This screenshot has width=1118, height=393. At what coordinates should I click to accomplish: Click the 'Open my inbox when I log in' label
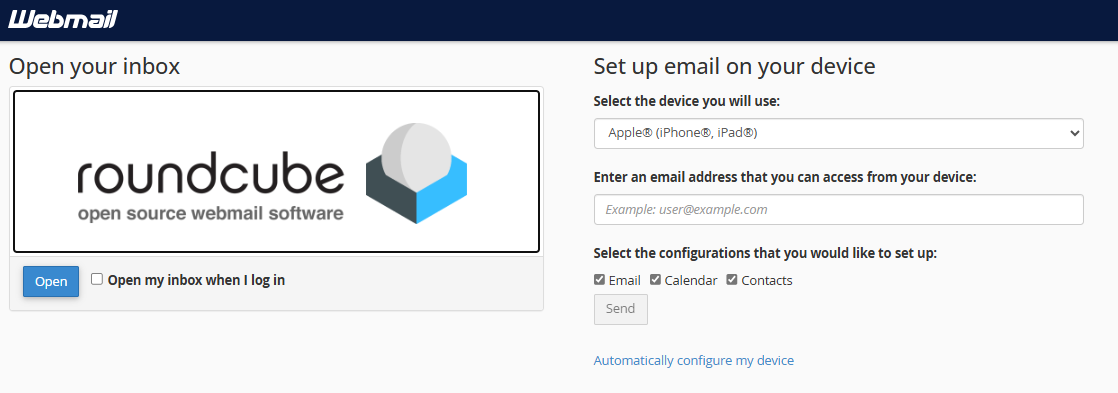coord(196,280)
